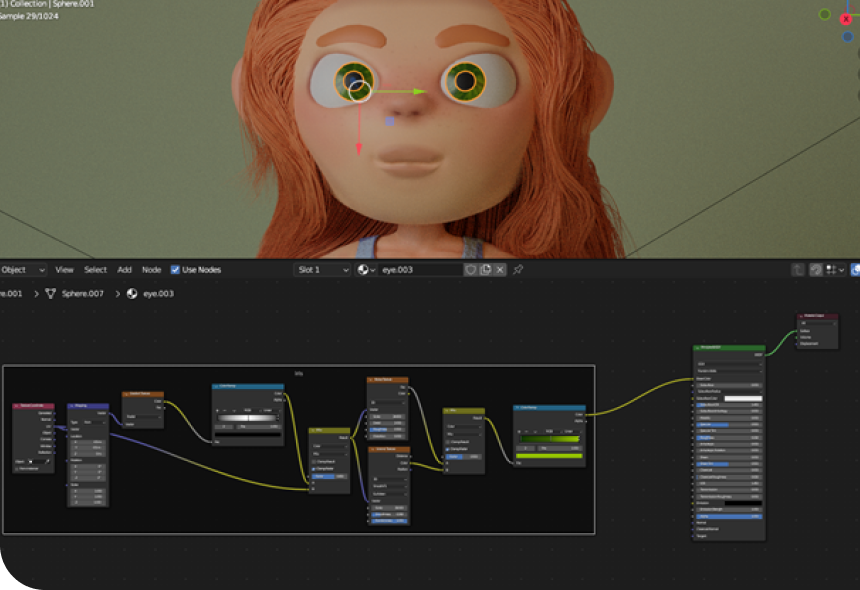This screenshot has width=860, height=590.
Task: Open the Slot 1 dropdown
Action: (322, 270)
